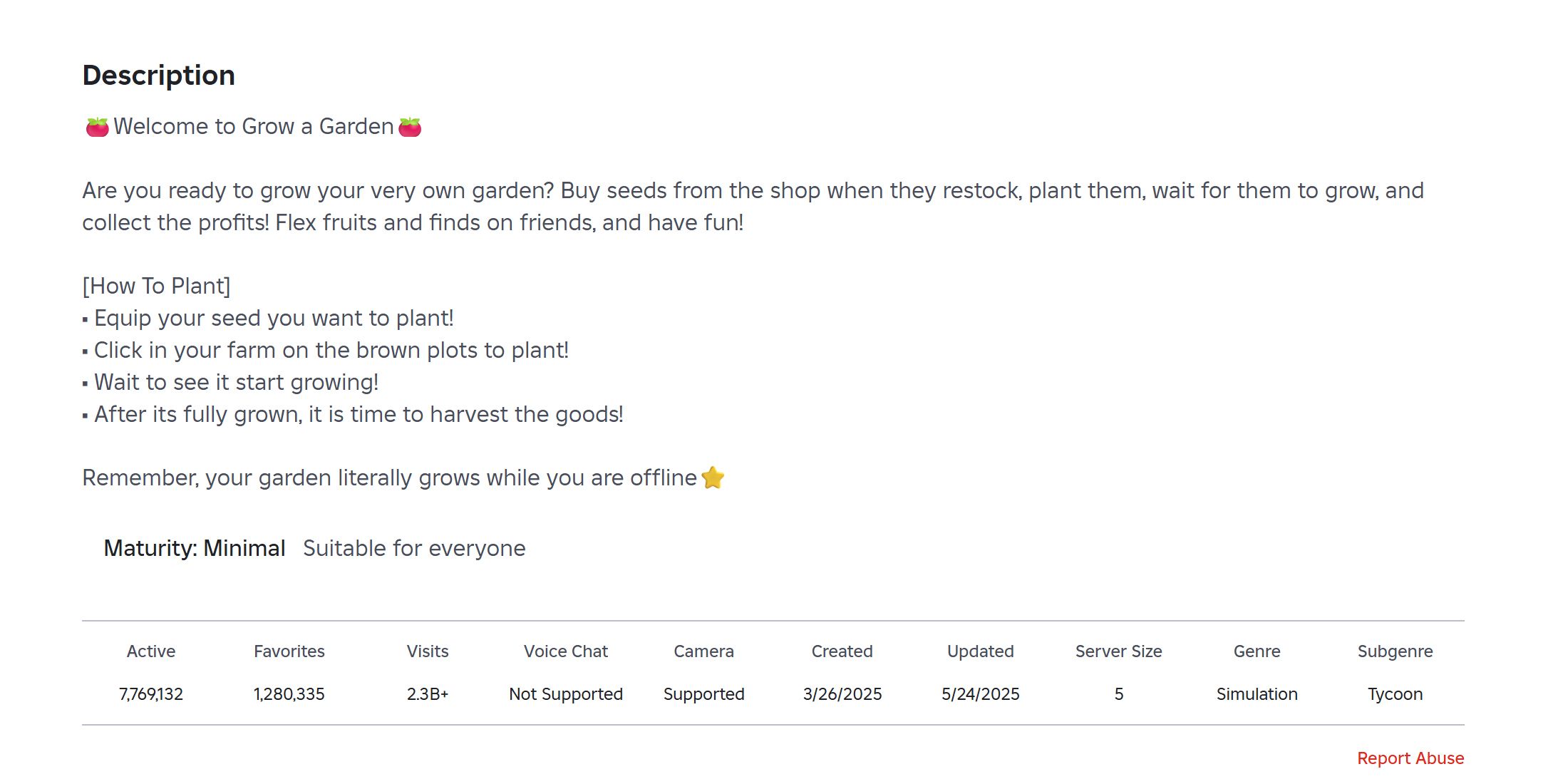Click the star emoji after "offline"
This screenshot has width=1568, height=784.
click(x=713, y=478)
